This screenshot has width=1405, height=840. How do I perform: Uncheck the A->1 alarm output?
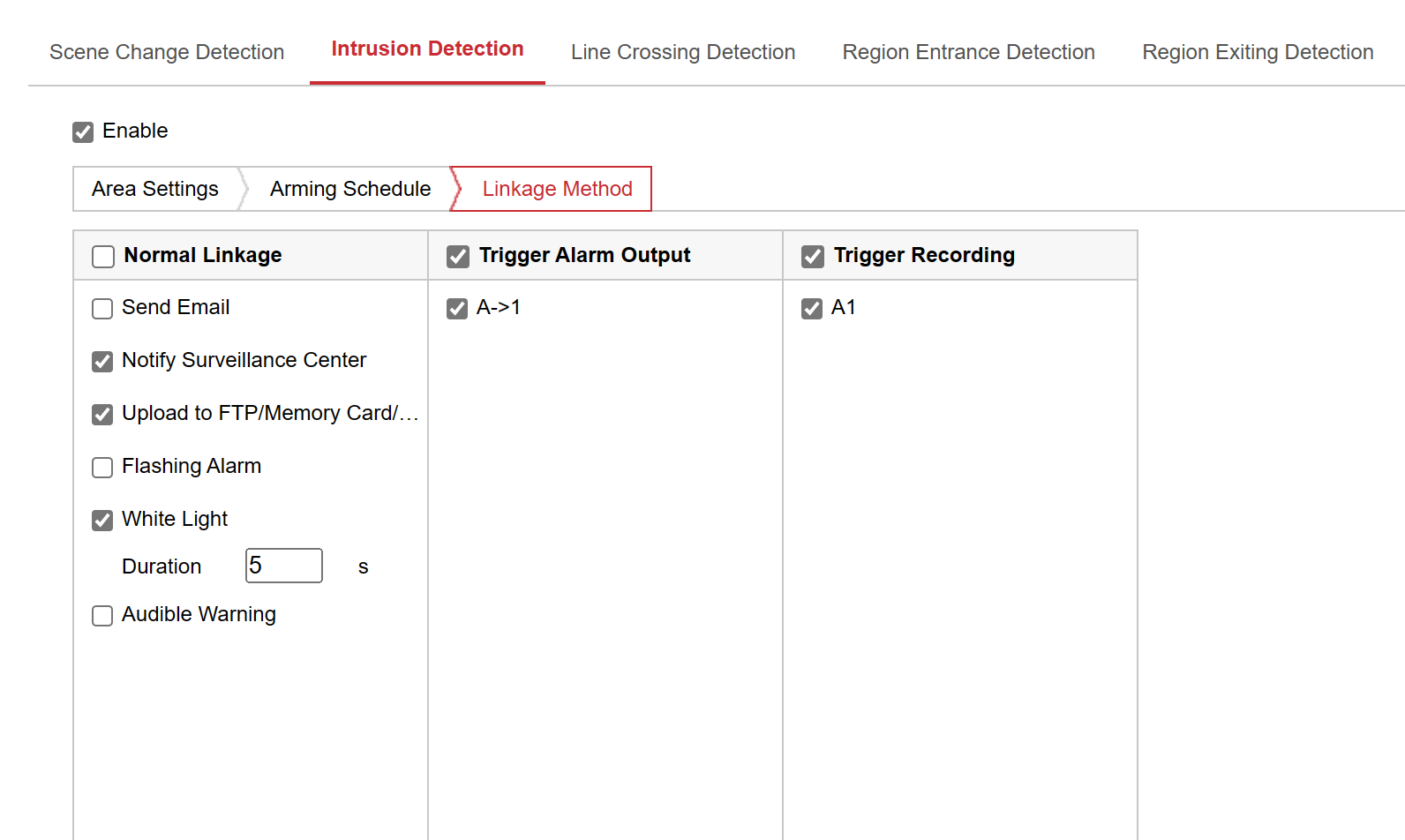point(457,309)
